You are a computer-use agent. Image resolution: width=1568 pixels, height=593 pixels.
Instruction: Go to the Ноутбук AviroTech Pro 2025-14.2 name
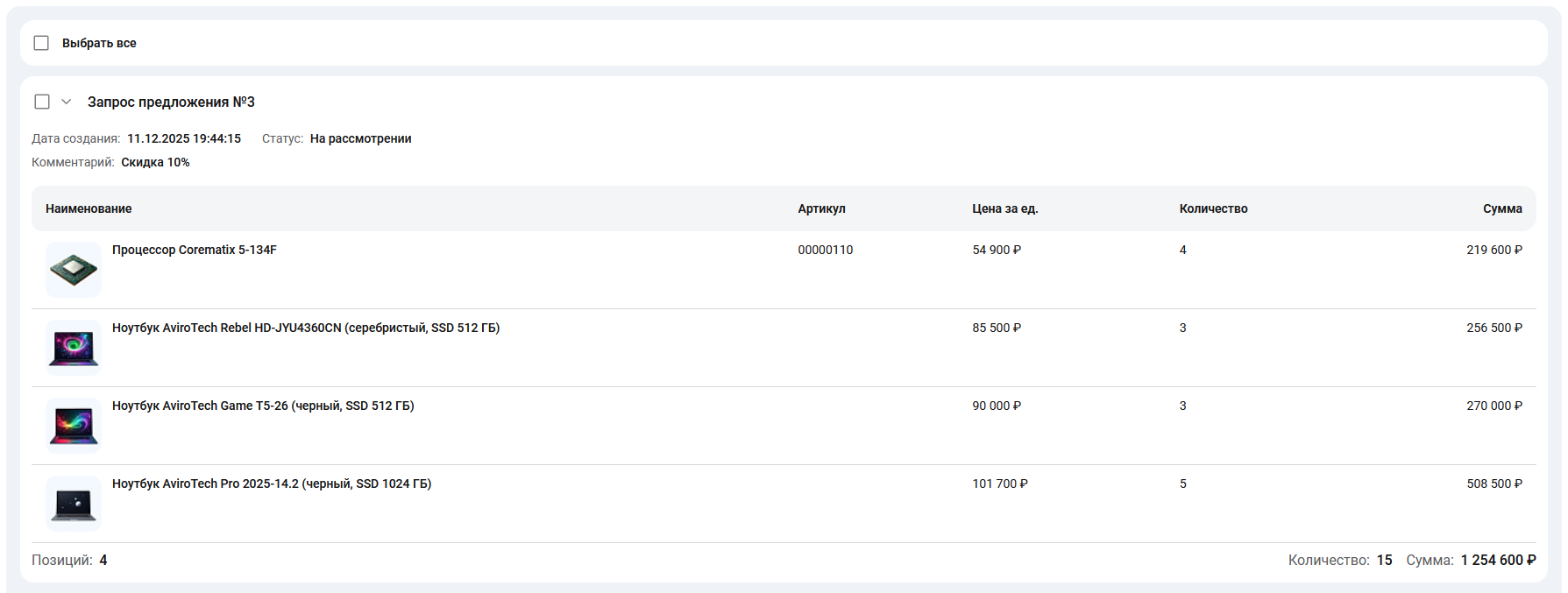pyautogui.click(x=271, y=484)
